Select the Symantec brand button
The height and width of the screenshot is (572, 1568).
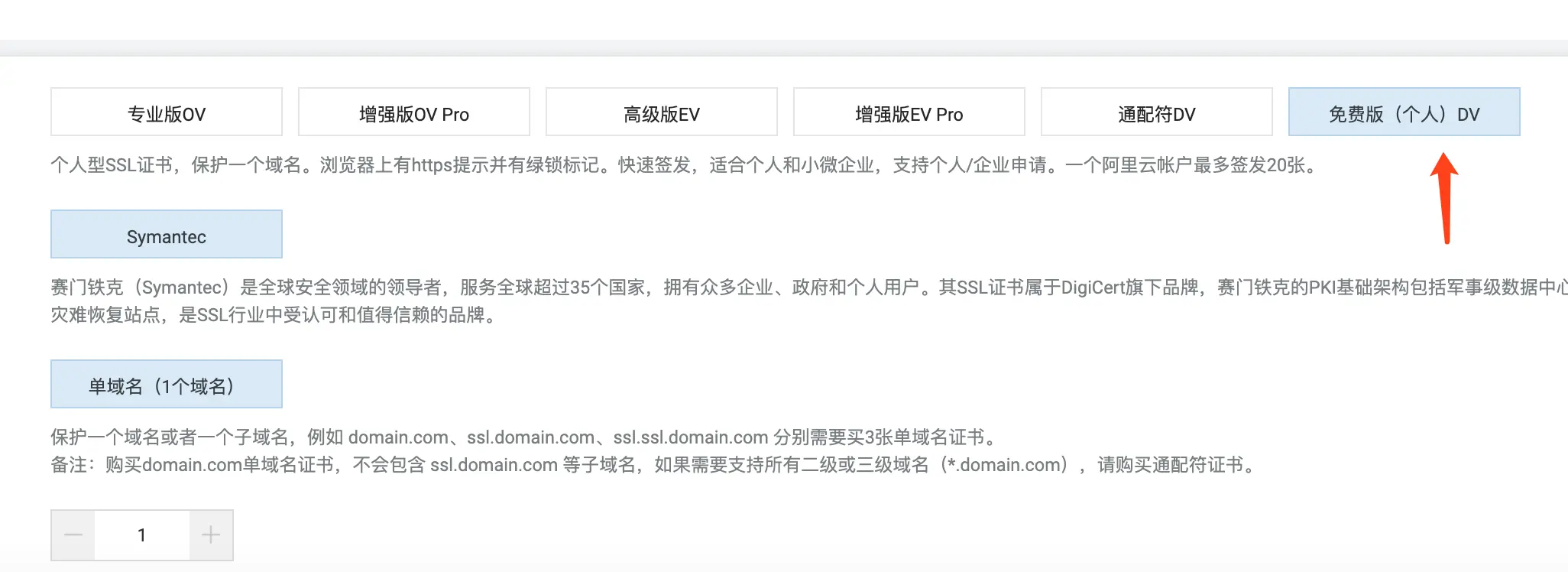(x=167, y=235)
